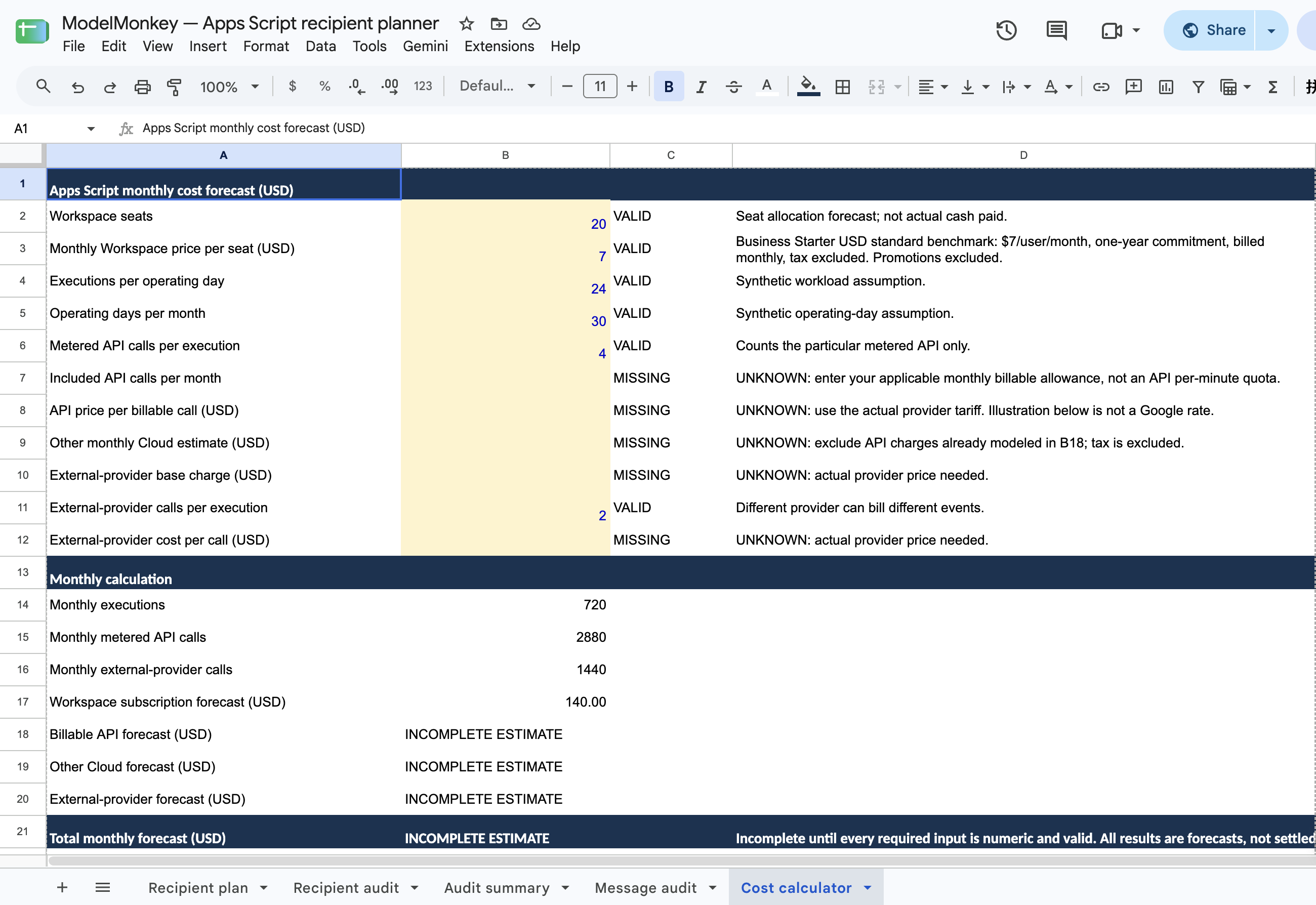
Task: Open the text color picker
Action: click(x=767, y=86)
